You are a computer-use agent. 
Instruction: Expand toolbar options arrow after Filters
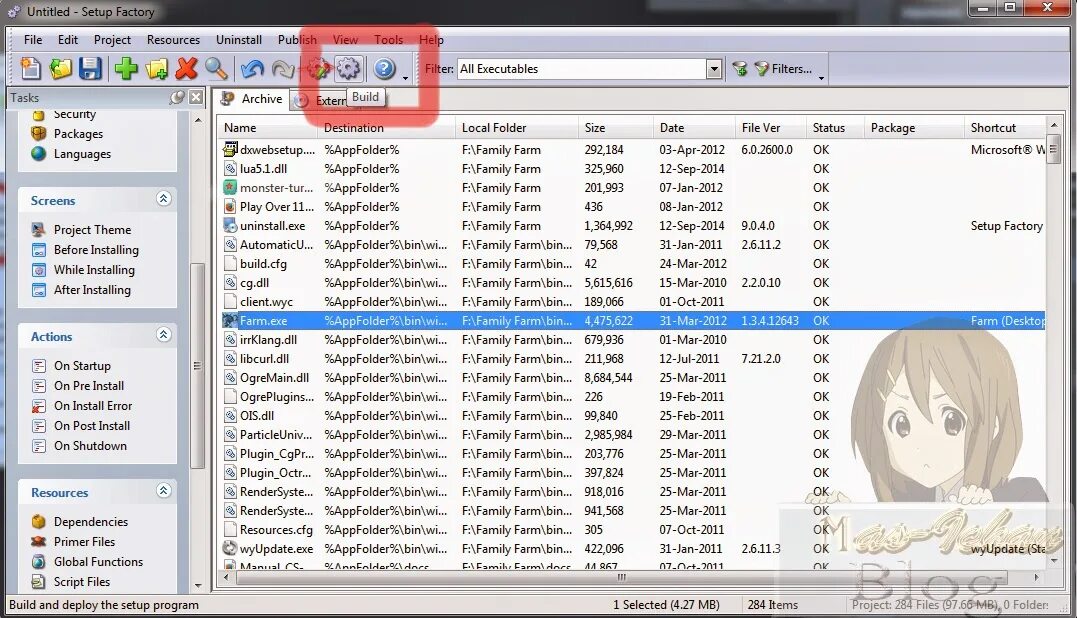[x=821, y=78]
